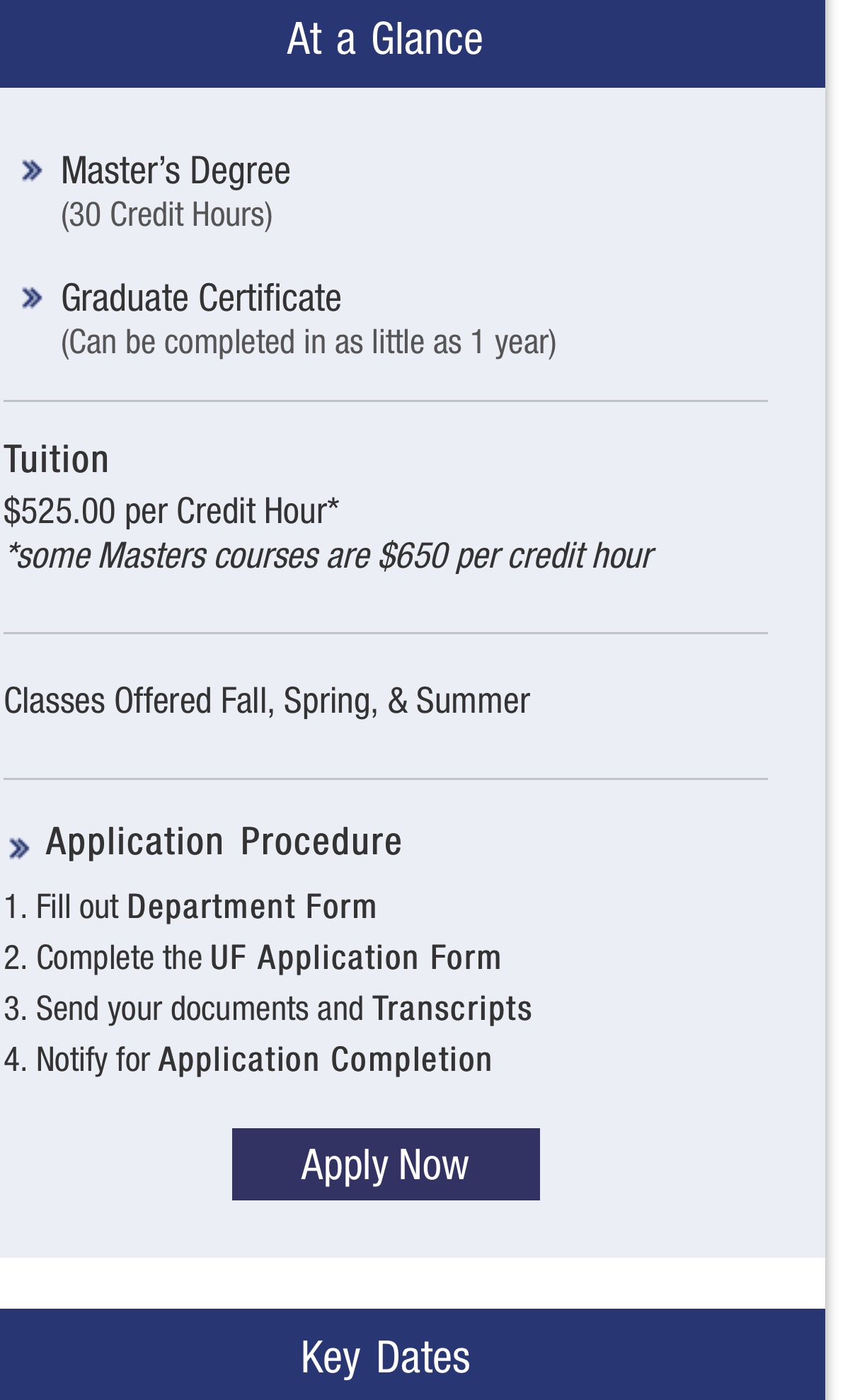Click the 30 Credit Hours subtext
Viewport: 867px width, 1400px height.
[x=166, y=214]
